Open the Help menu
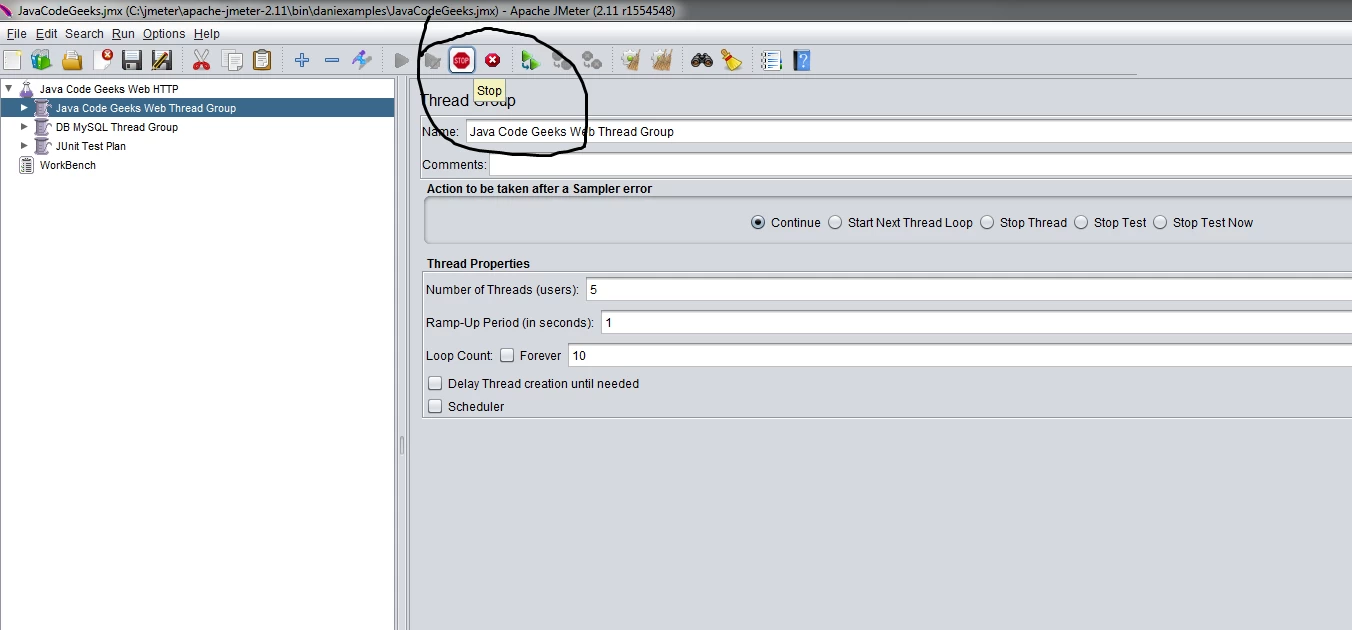1352x630 pixels. point(206,34)
